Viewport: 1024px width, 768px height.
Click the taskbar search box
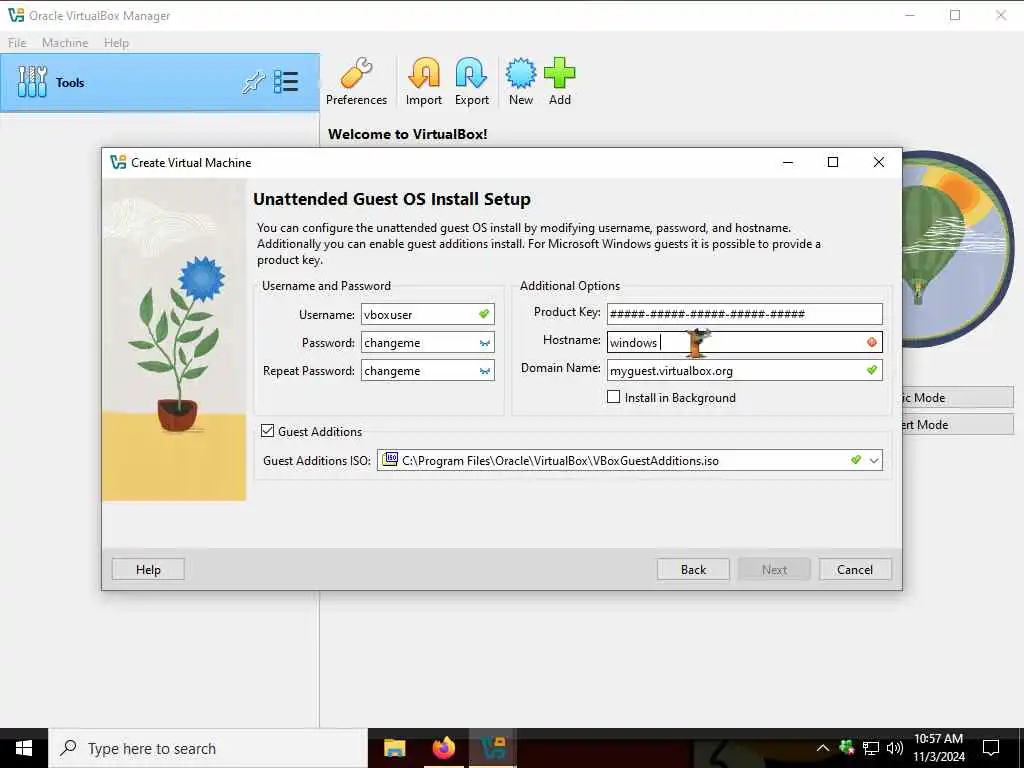(x=208, y=748)
